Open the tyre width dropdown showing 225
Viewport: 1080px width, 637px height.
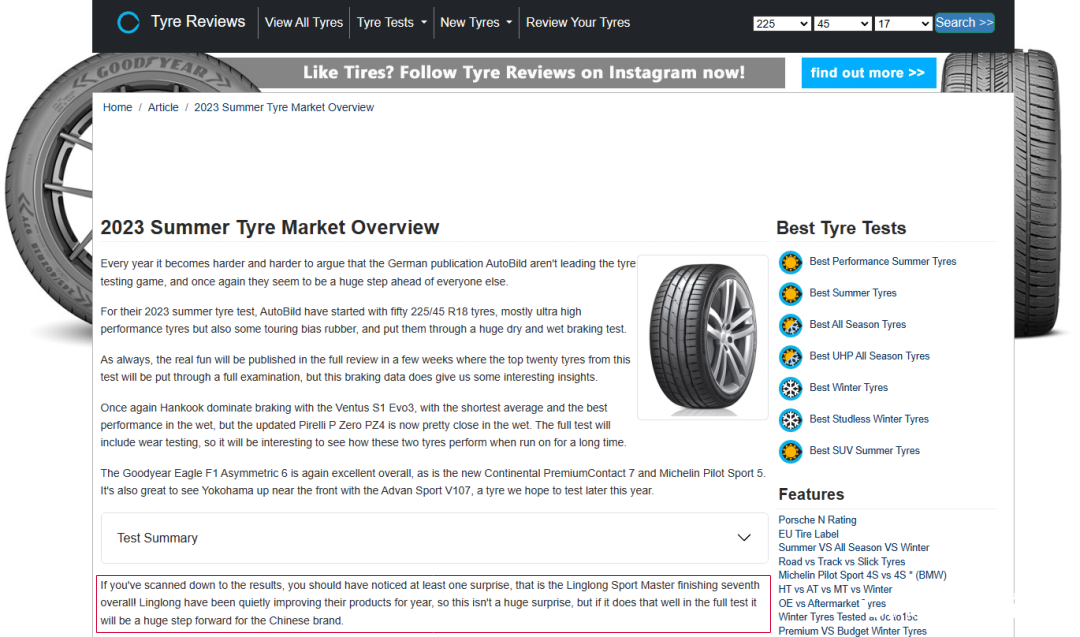coord(782,23)
